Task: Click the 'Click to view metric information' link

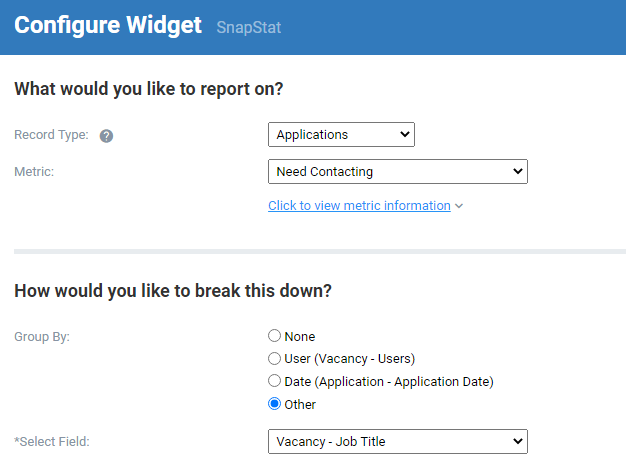Action: pyautogui.click(x=359, y=206)
